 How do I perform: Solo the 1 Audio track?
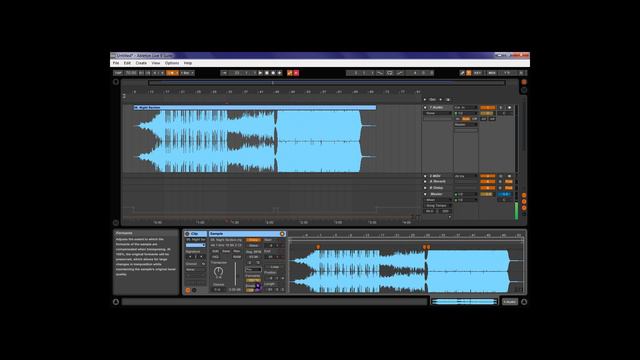pos(501,107)
